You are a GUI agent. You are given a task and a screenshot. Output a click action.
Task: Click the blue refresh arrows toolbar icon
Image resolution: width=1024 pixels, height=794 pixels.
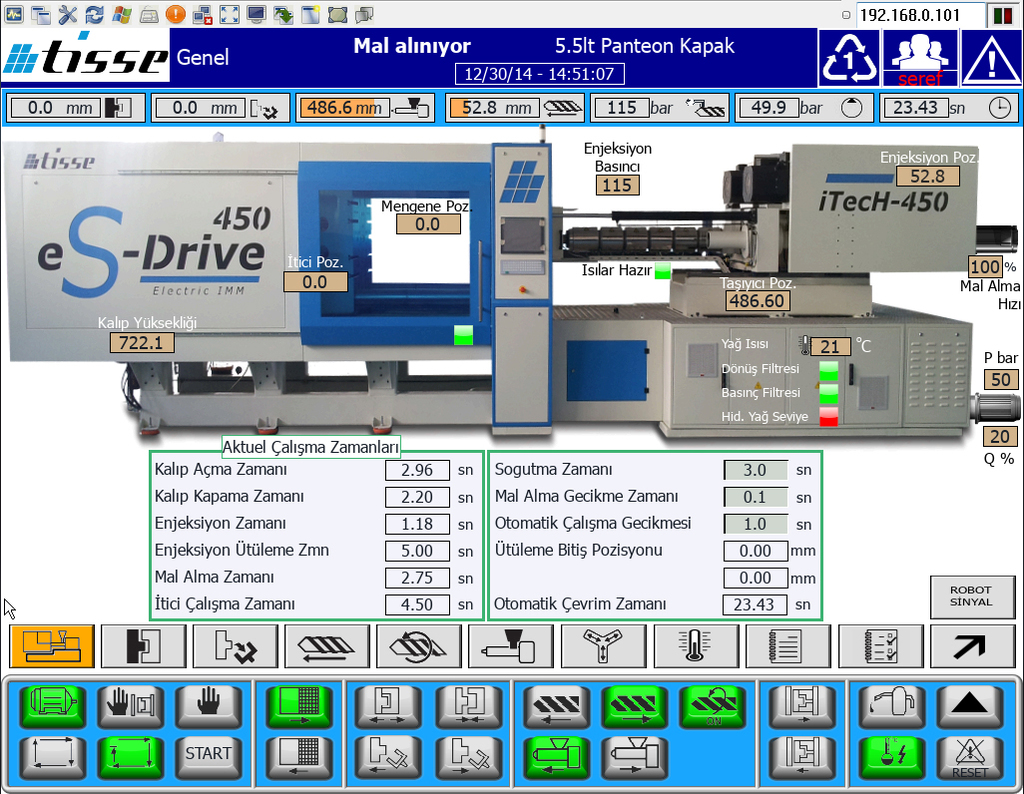tap(94, 14)
